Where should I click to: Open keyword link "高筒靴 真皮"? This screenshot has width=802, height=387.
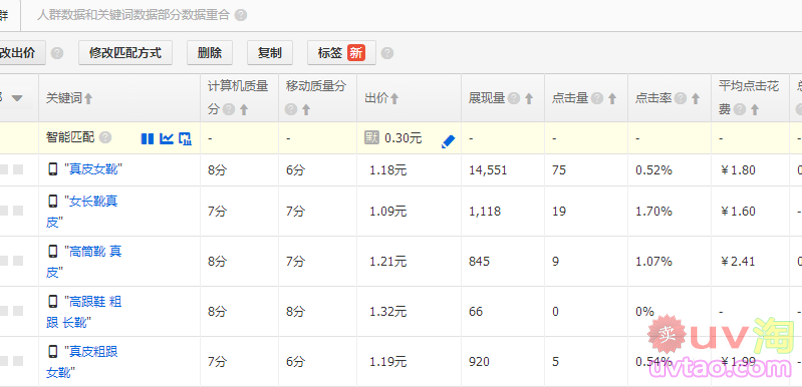tap(84, 261)
